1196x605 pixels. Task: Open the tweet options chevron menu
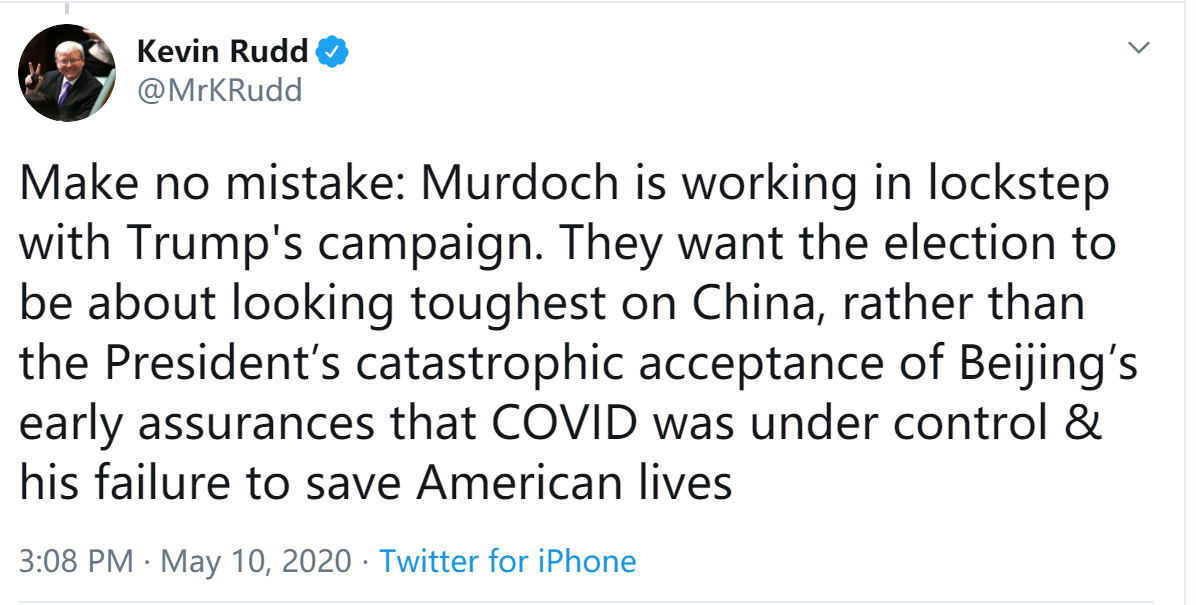click(x=1138, y=49)
